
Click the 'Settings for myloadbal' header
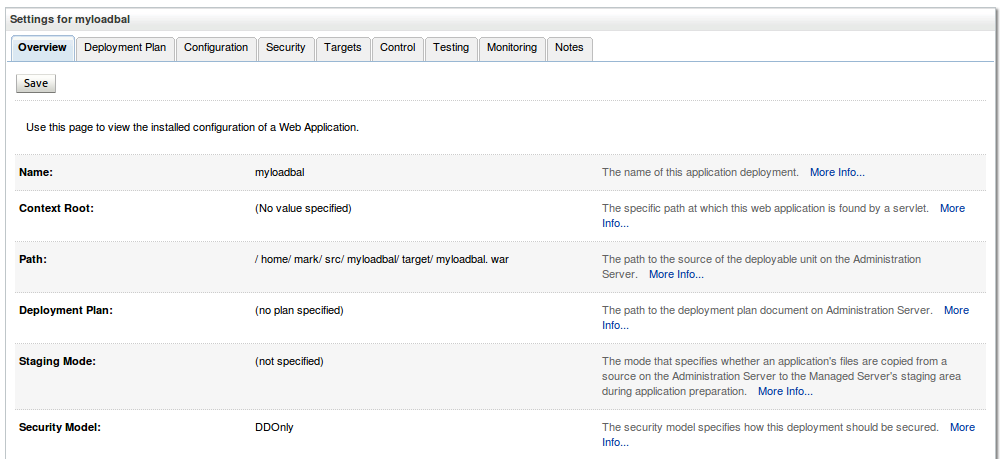pyautogui.click(x=70, y=19)
